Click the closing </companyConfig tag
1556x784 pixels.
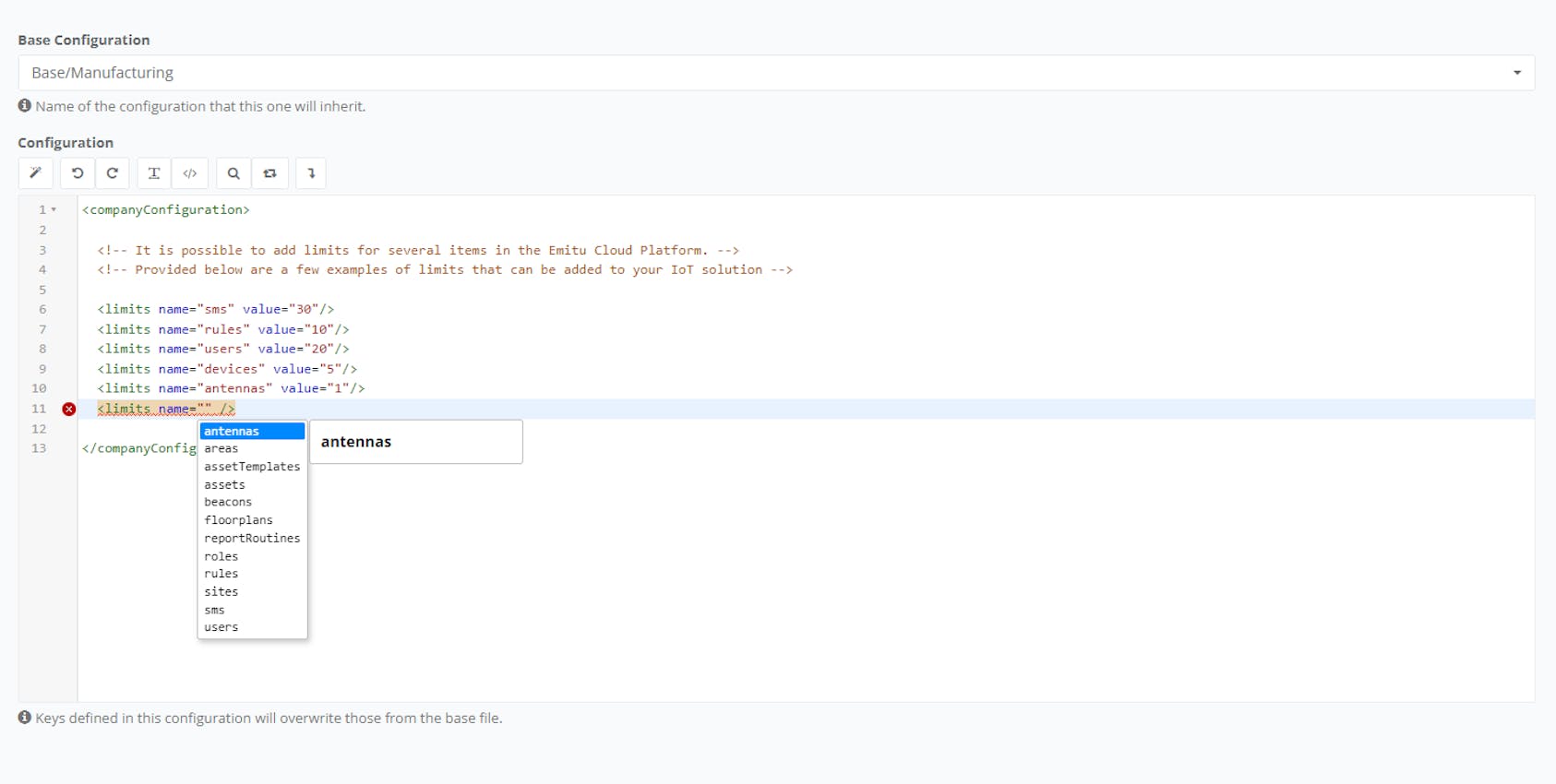tap(139, 448)
